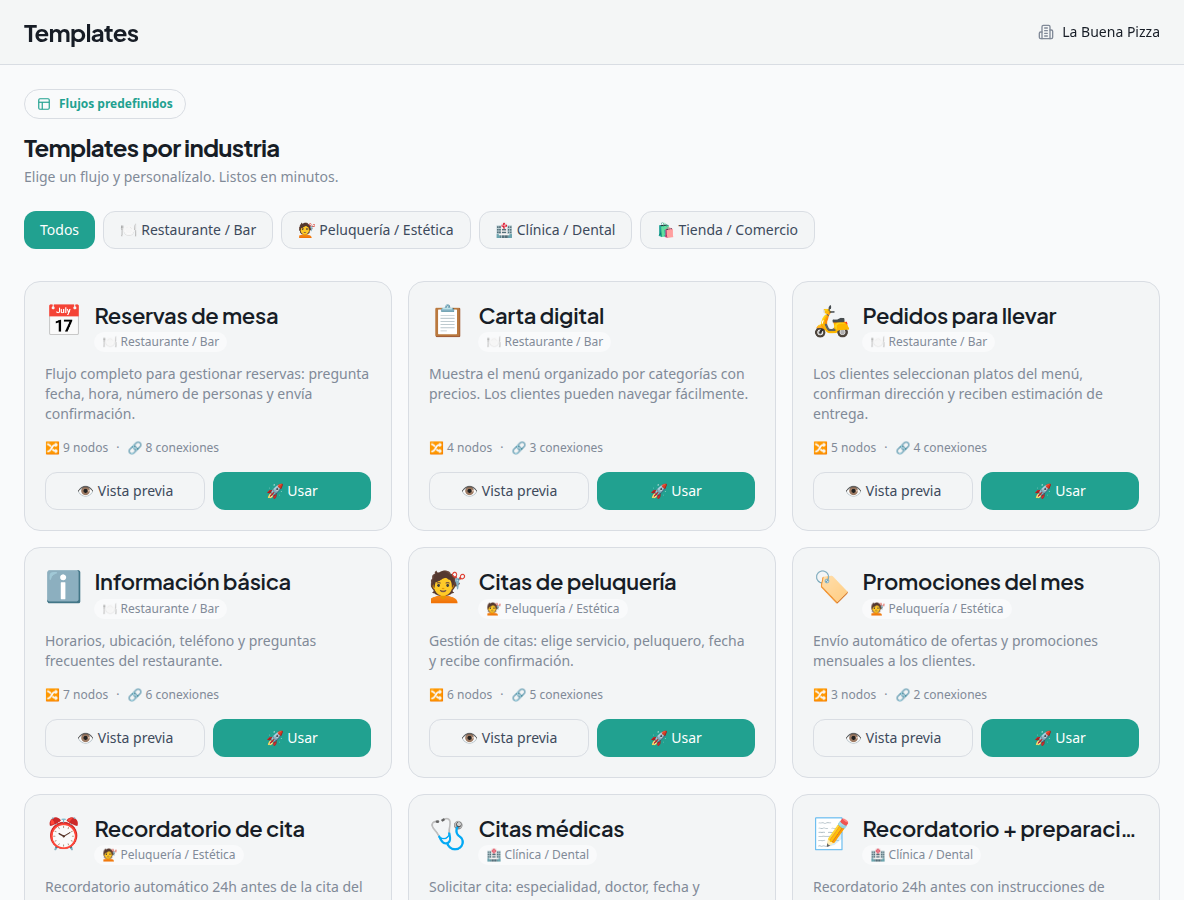Click Usar on Promociones del mes
Image resolution: width=1184 pixels, height=900 pixels.
(1059, 738)
